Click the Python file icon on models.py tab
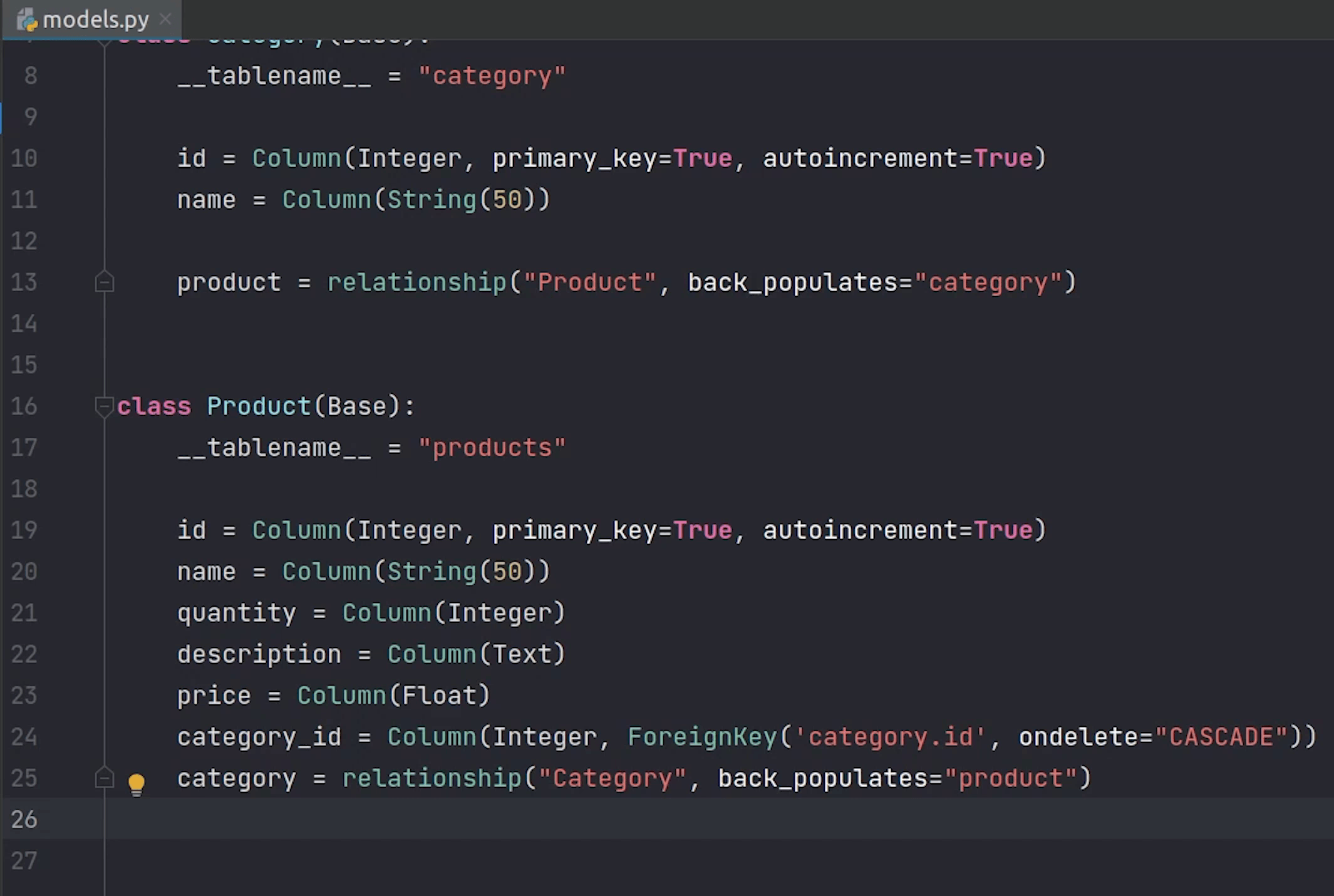Image resolution: width=1334 pixels, height=896 pixels. point(28,21)
